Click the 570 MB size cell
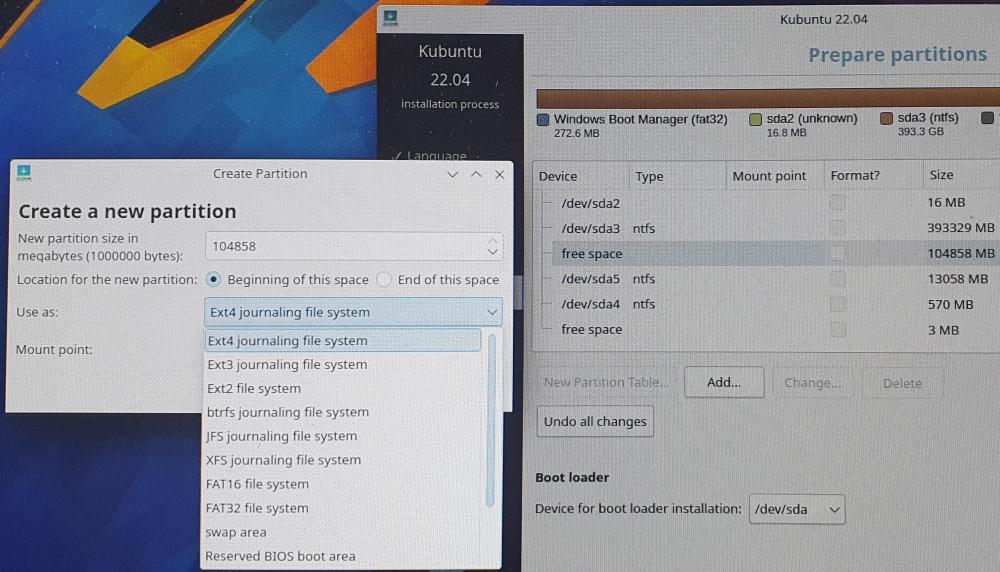The height and width of the screenshot is (572, 1000). click(x=950, y=304)
